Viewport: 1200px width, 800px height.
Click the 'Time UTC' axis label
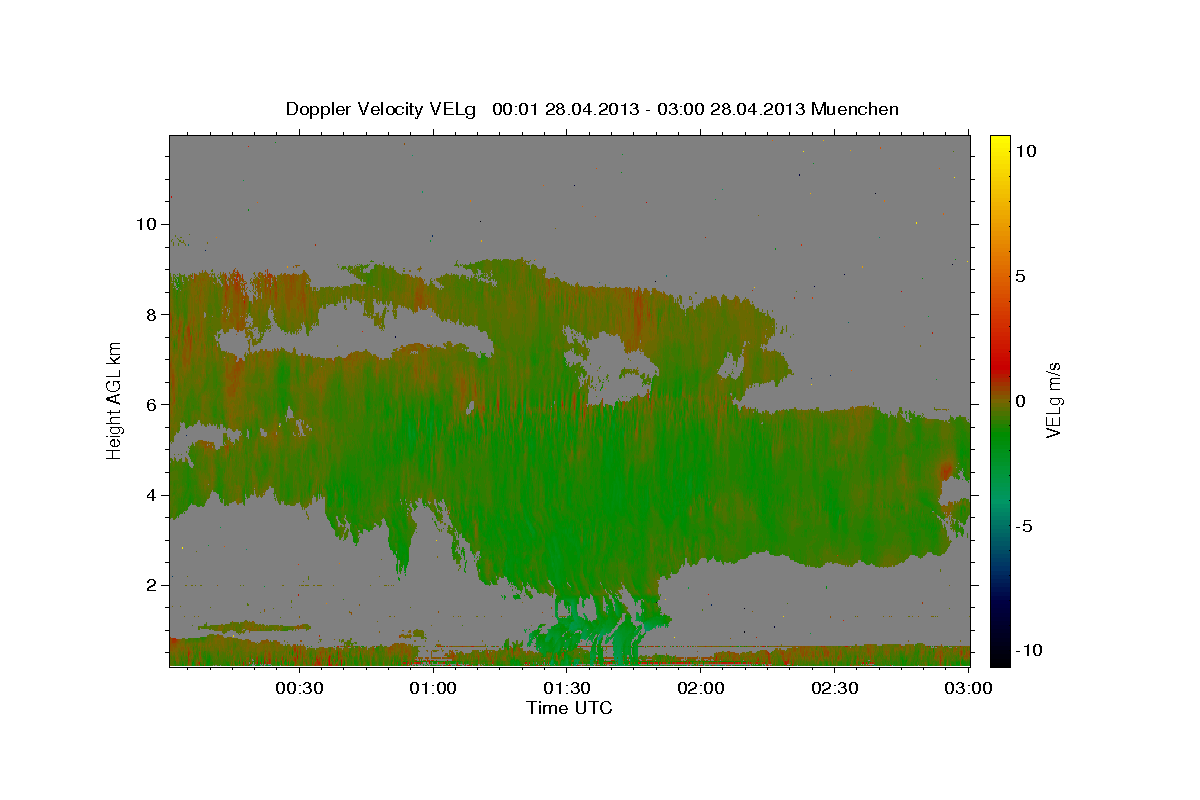(x=569, y=708)
